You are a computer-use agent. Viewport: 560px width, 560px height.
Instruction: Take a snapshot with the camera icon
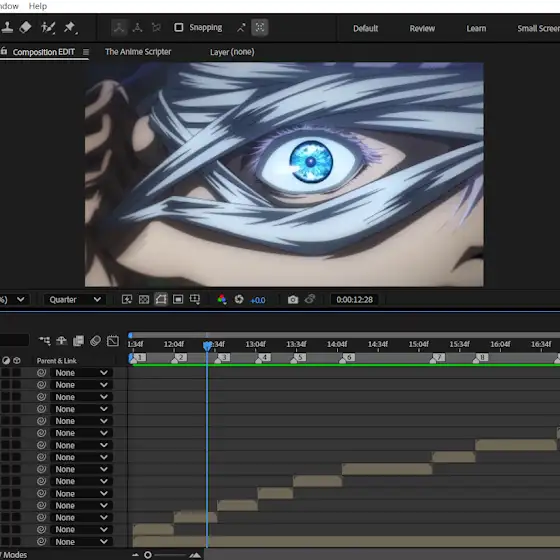pos(293,299)
